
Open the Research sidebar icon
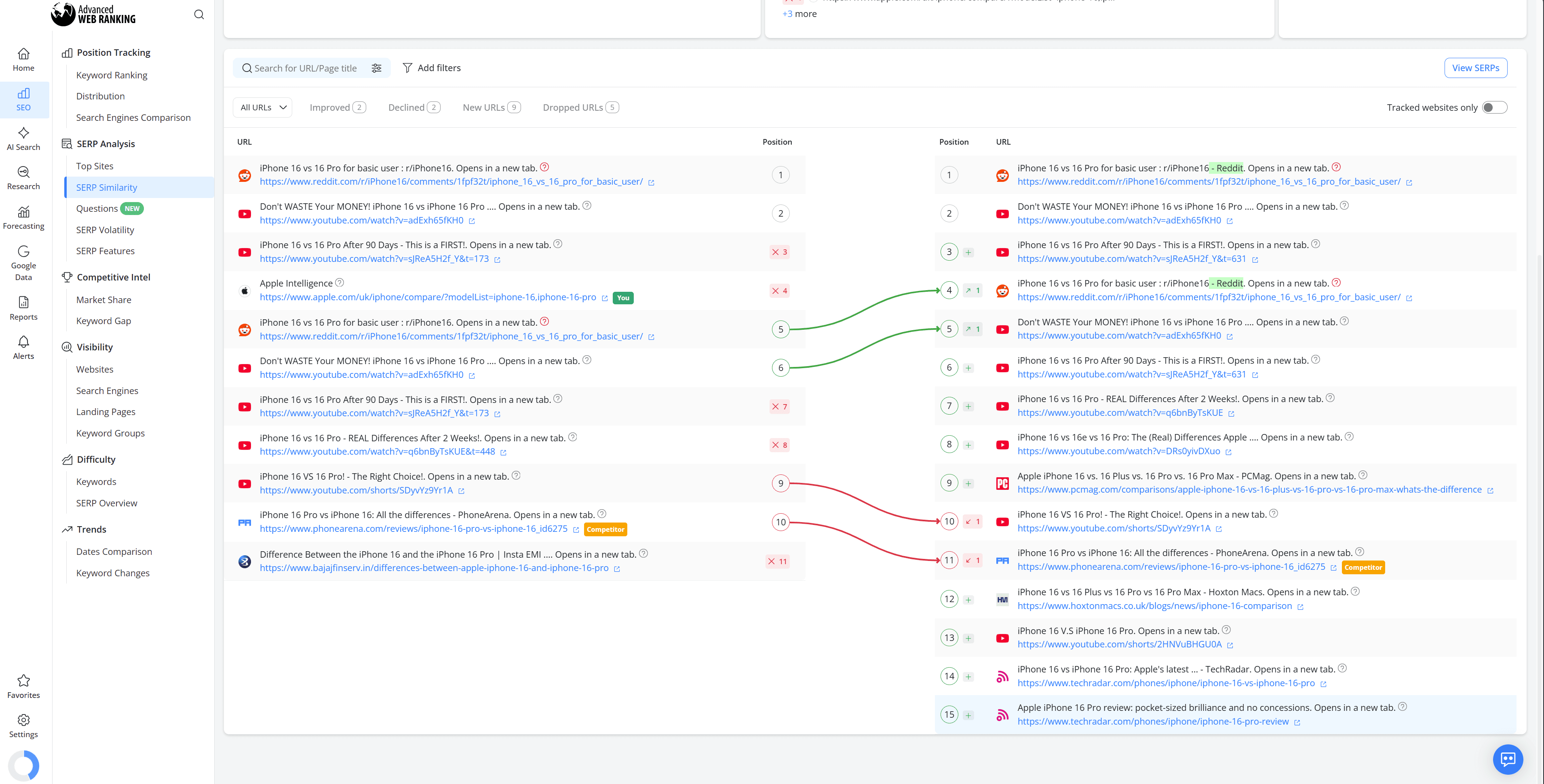point(23,178)
